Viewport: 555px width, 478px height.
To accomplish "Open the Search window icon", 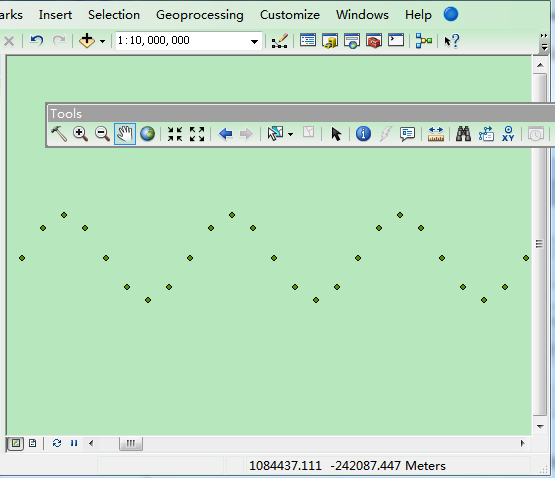I will pyautogui.click(x=352, y=41).
